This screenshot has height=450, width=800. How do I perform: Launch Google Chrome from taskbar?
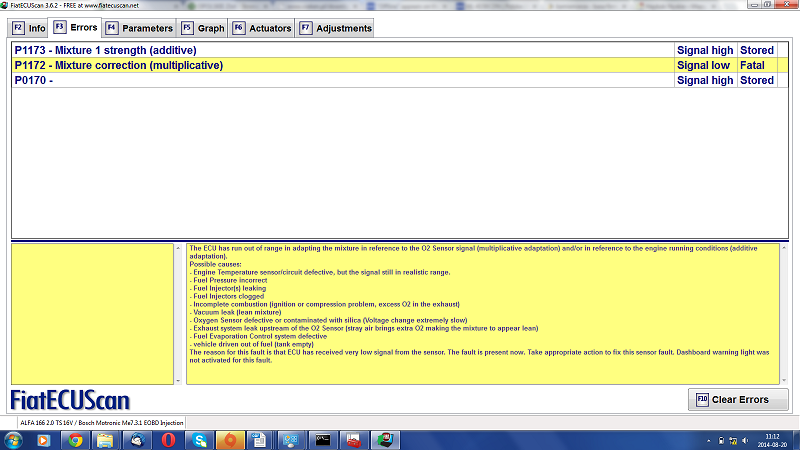[x=75, y=440]
